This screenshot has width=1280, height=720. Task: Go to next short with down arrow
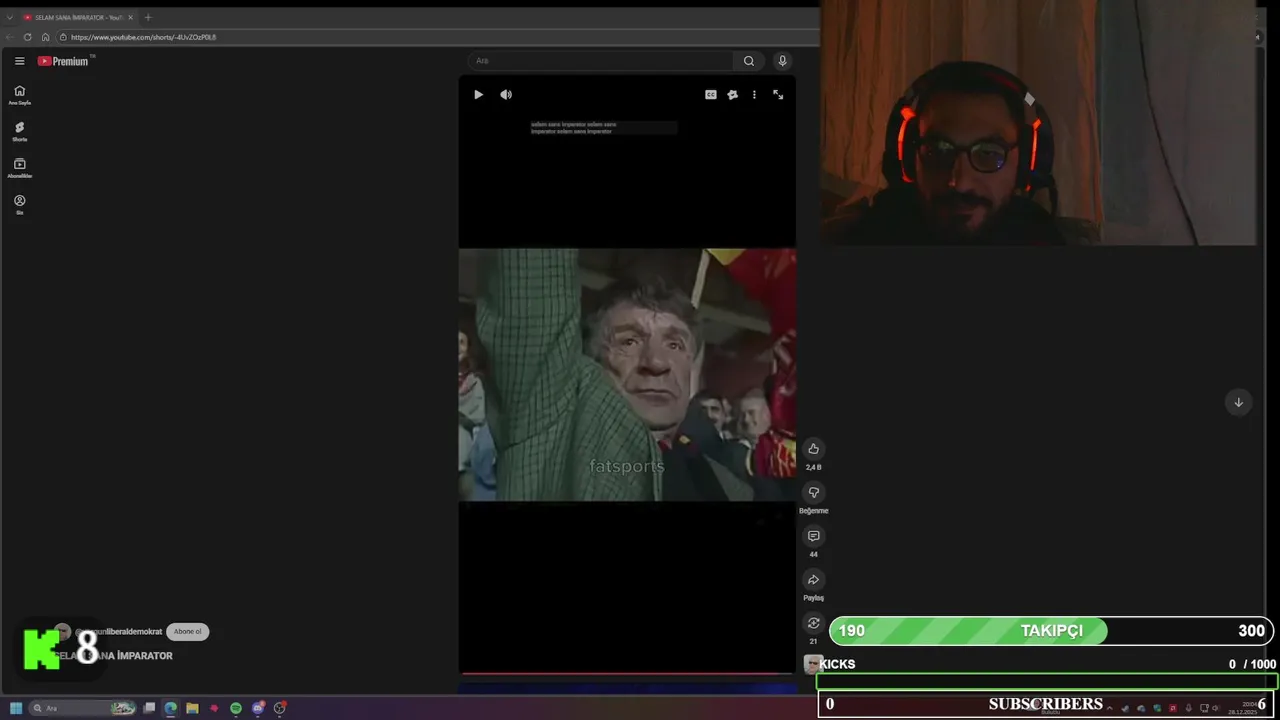point(1238,402)
